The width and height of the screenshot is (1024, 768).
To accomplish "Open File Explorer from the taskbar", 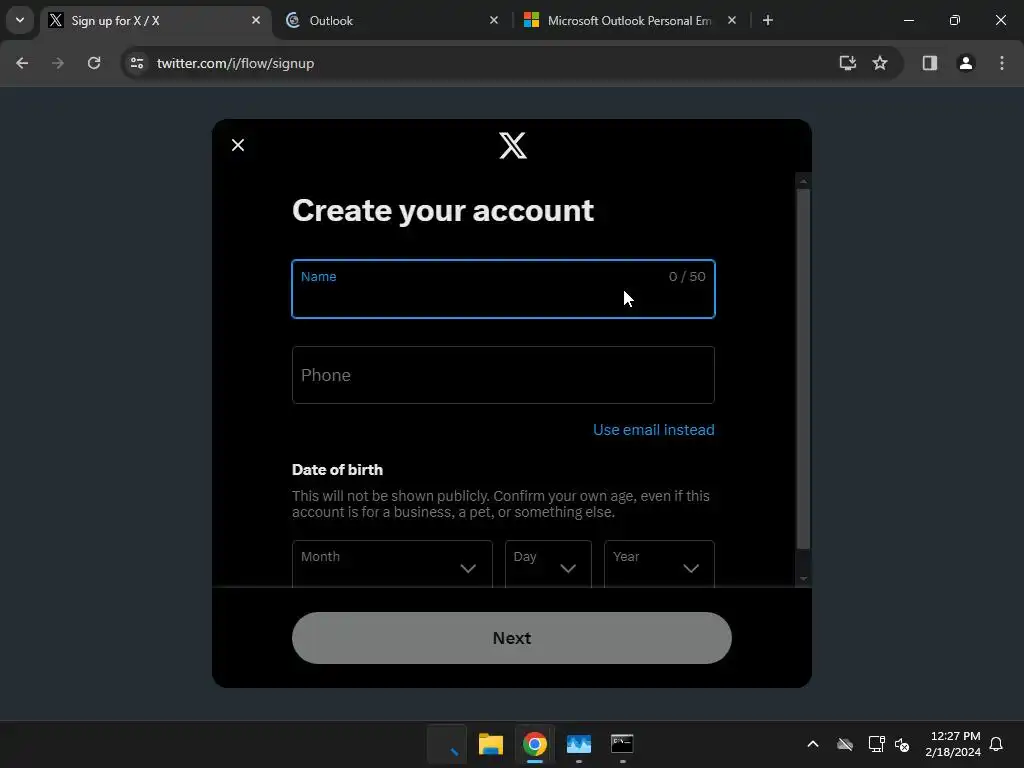I will click(x=490, y=744).
